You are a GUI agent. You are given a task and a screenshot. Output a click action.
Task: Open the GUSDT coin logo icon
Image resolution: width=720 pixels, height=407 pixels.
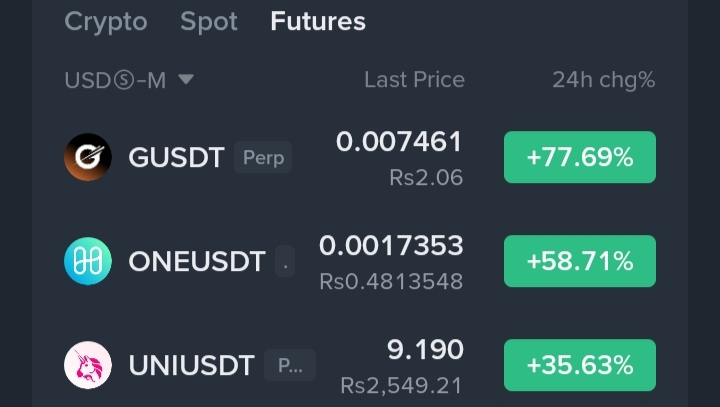[x=88, y=157]
